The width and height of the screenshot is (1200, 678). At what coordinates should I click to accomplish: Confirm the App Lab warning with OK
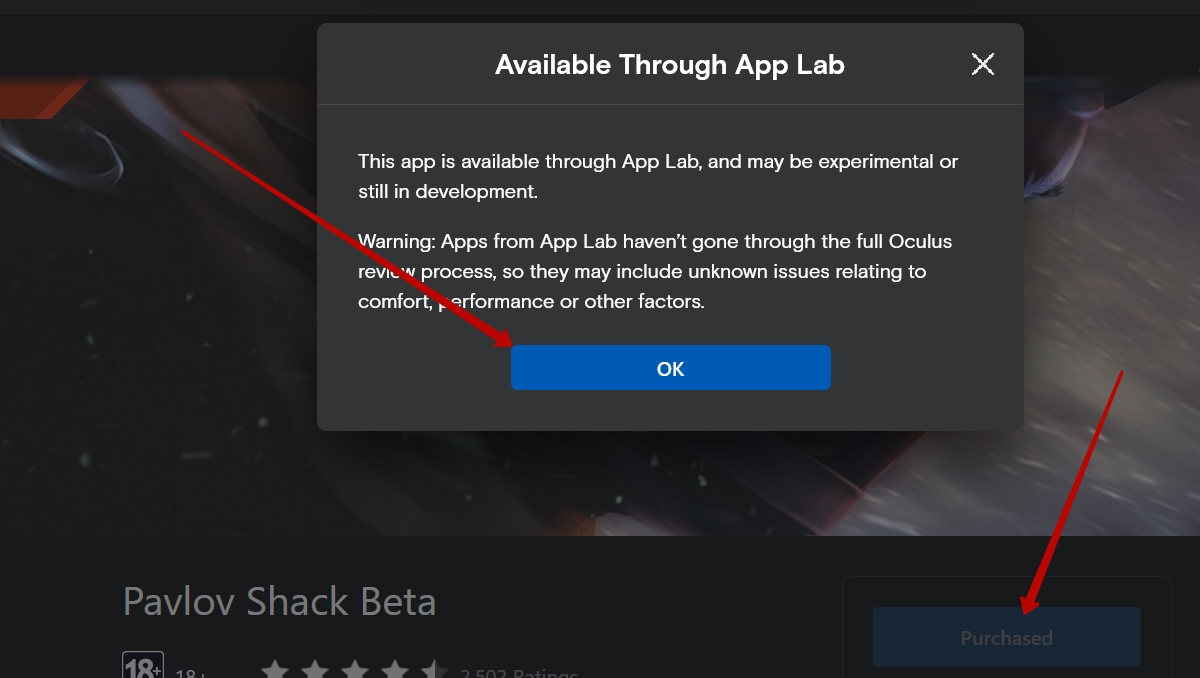[670, 368]
